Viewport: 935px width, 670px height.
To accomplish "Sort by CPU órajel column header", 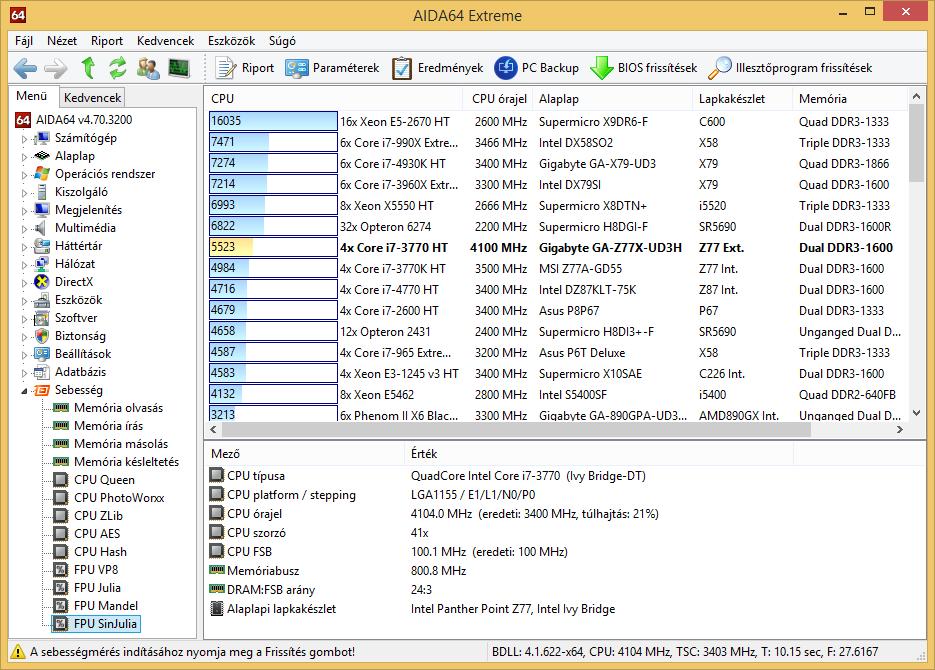I will tap(499, 98).
